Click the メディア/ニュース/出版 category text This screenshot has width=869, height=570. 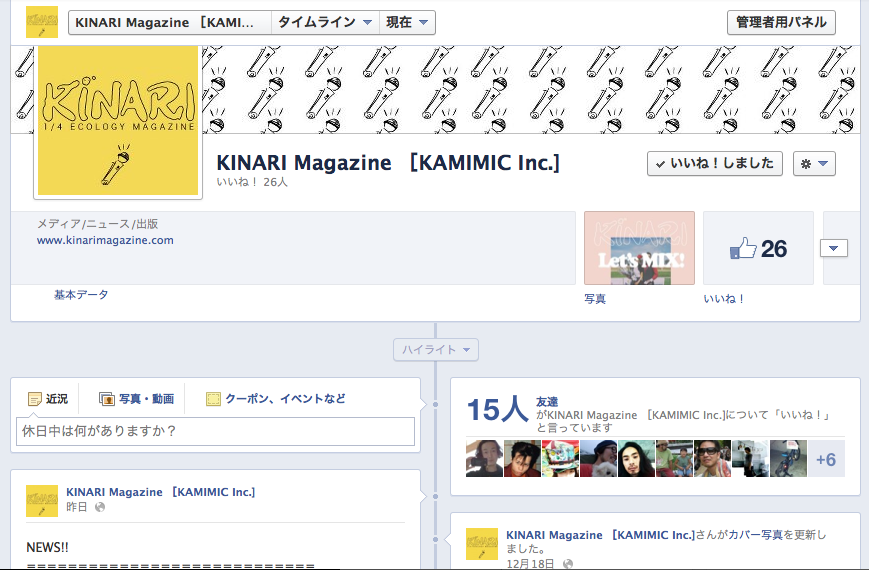[98, 224]
